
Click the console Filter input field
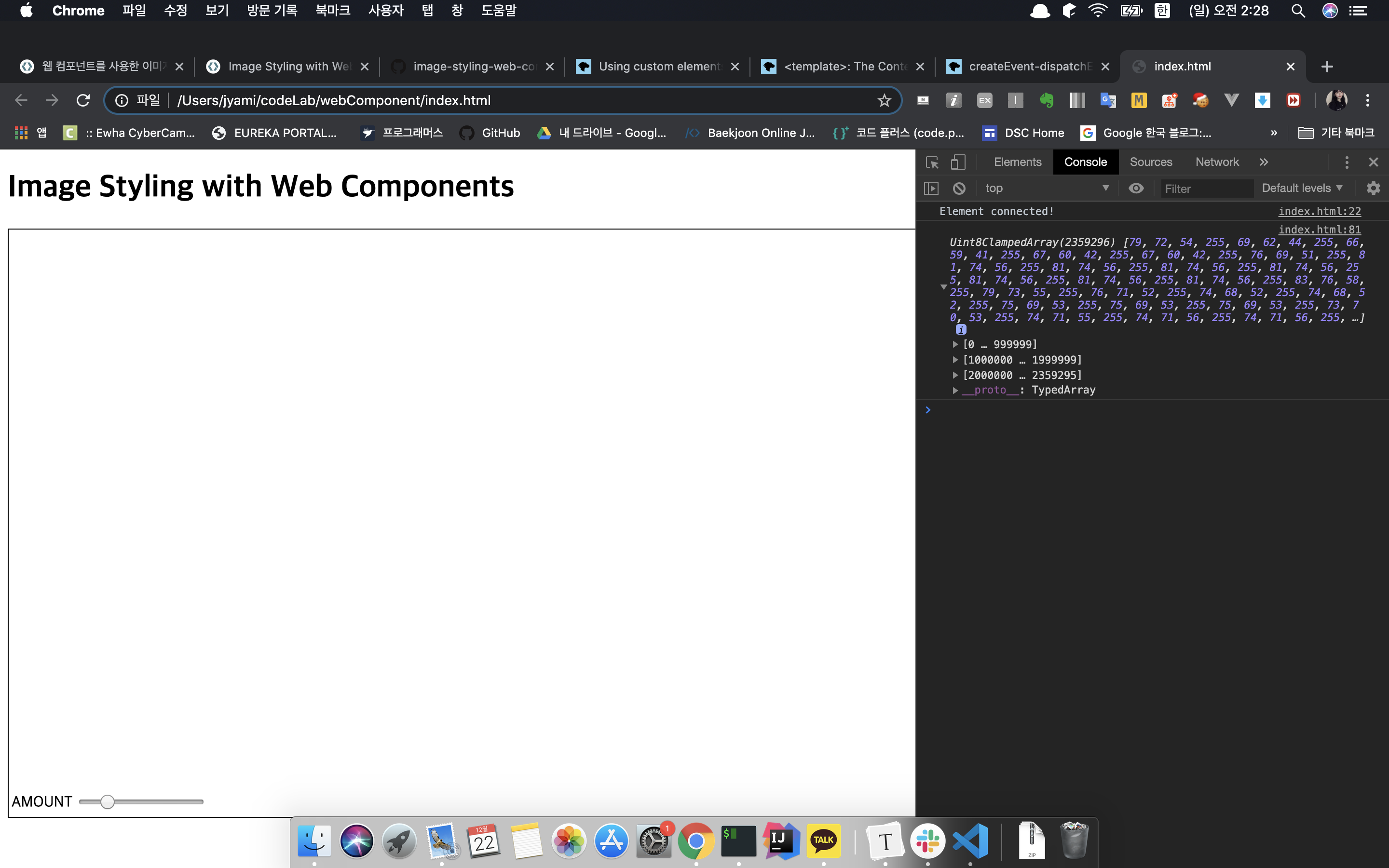pyautogui.click(x=1205, y=189)
